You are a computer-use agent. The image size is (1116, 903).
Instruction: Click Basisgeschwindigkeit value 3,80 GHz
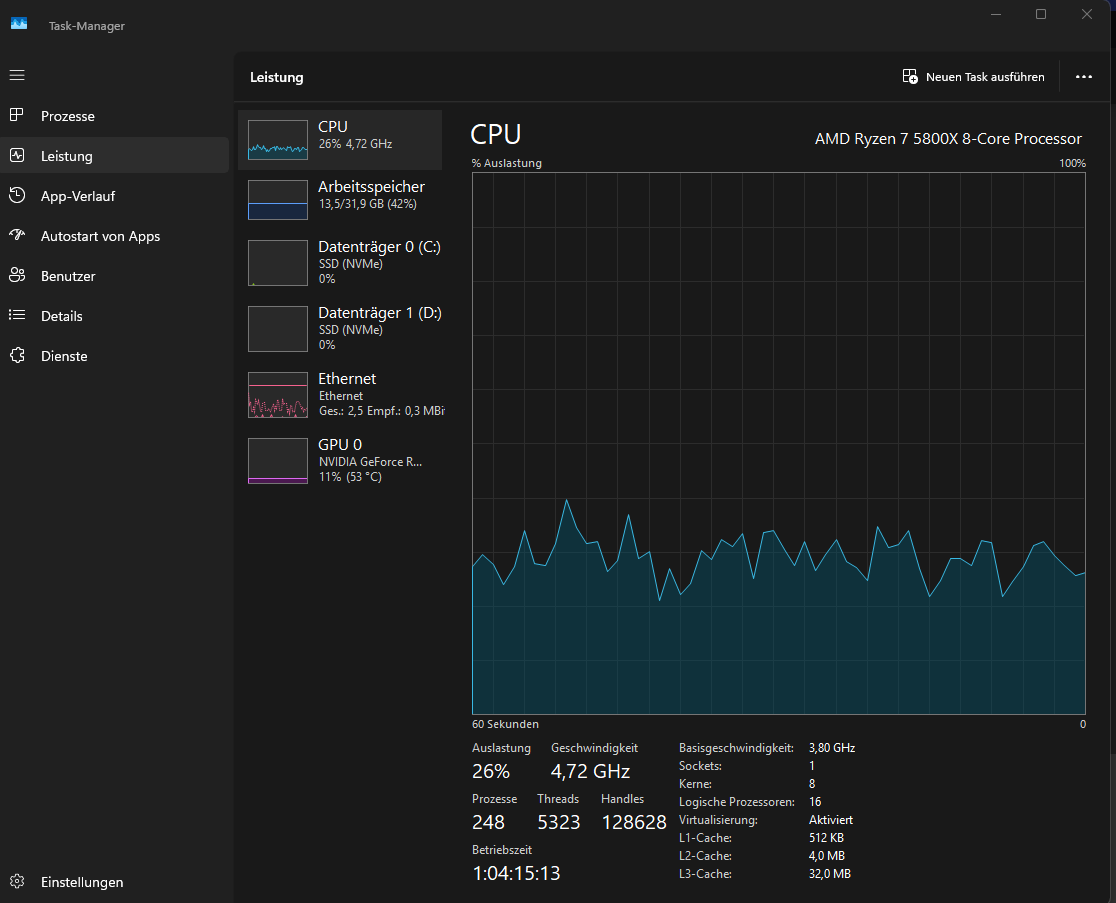[832, 748]
